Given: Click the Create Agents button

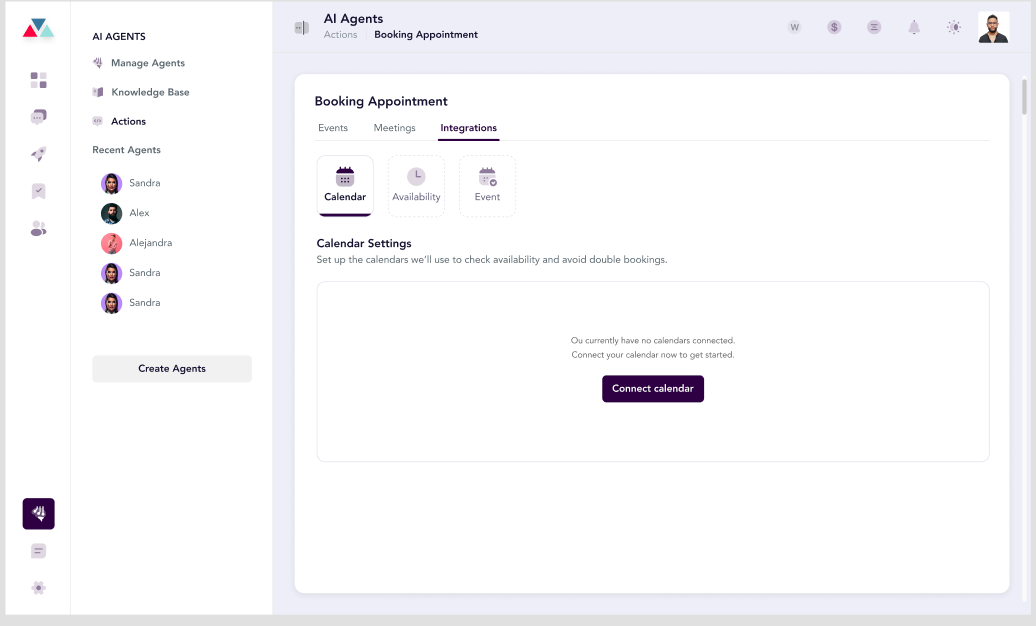Looking at the screenshot, I should tap(172, 369).
